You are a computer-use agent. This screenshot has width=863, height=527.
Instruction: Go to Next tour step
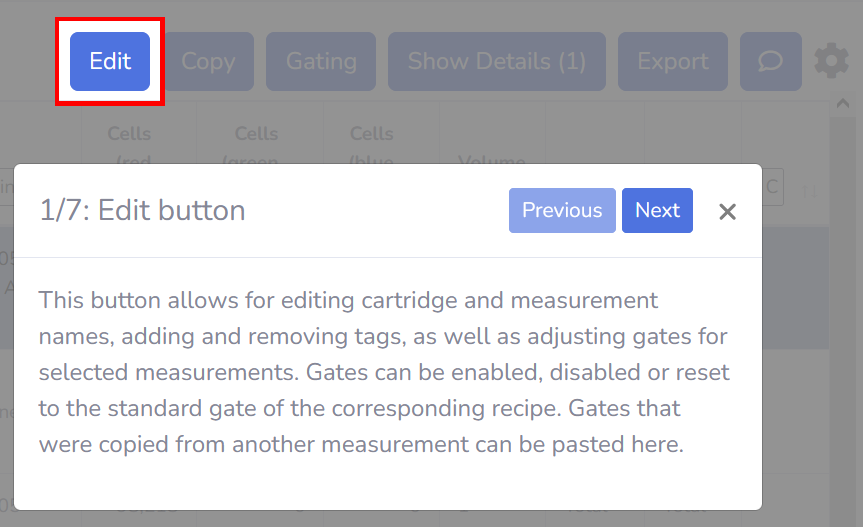pos(657,210)
